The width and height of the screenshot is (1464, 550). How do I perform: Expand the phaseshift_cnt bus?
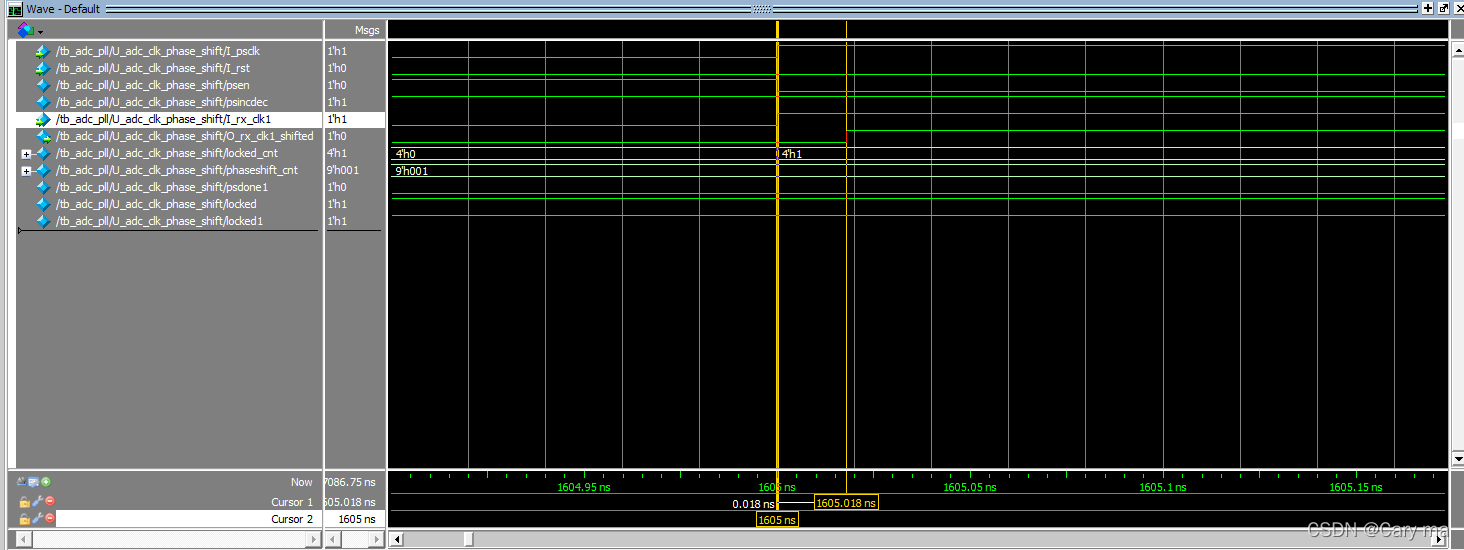tap(26, 171)
